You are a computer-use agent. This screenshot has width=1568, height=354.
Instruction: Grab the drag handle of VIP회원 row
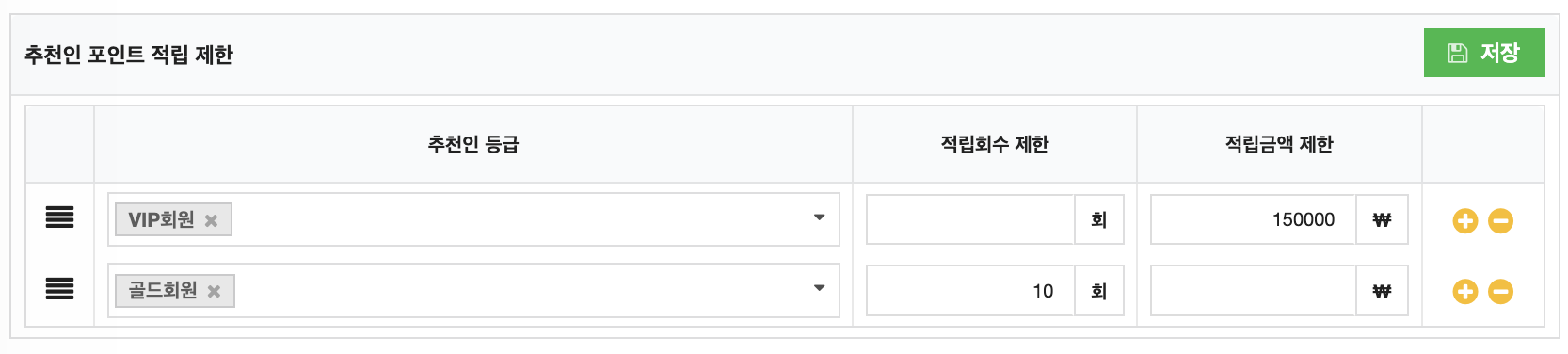pyautogui.click(x=59, y=217)
